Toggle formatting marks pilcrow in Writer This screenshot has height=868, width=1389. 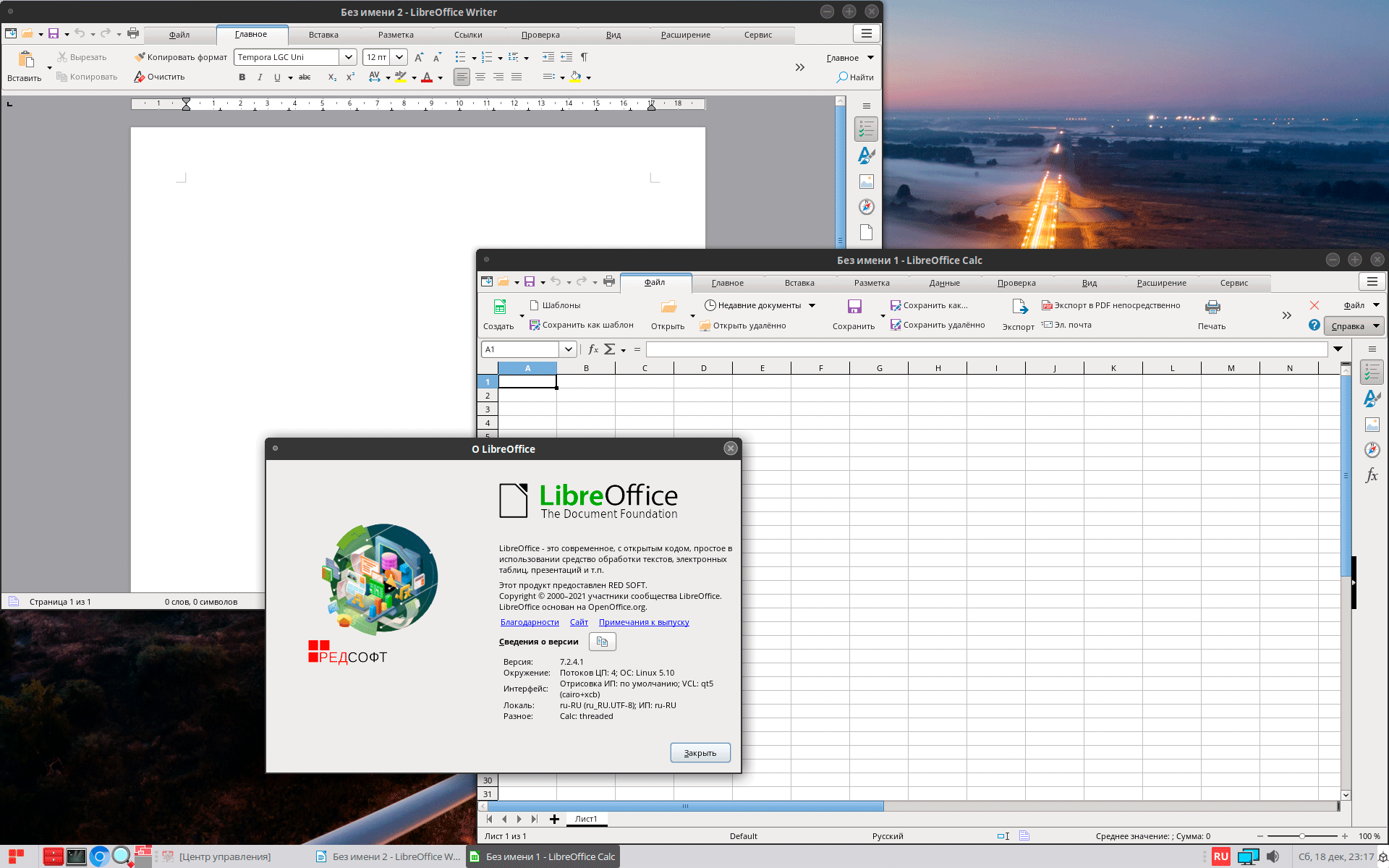coord(584,57)
